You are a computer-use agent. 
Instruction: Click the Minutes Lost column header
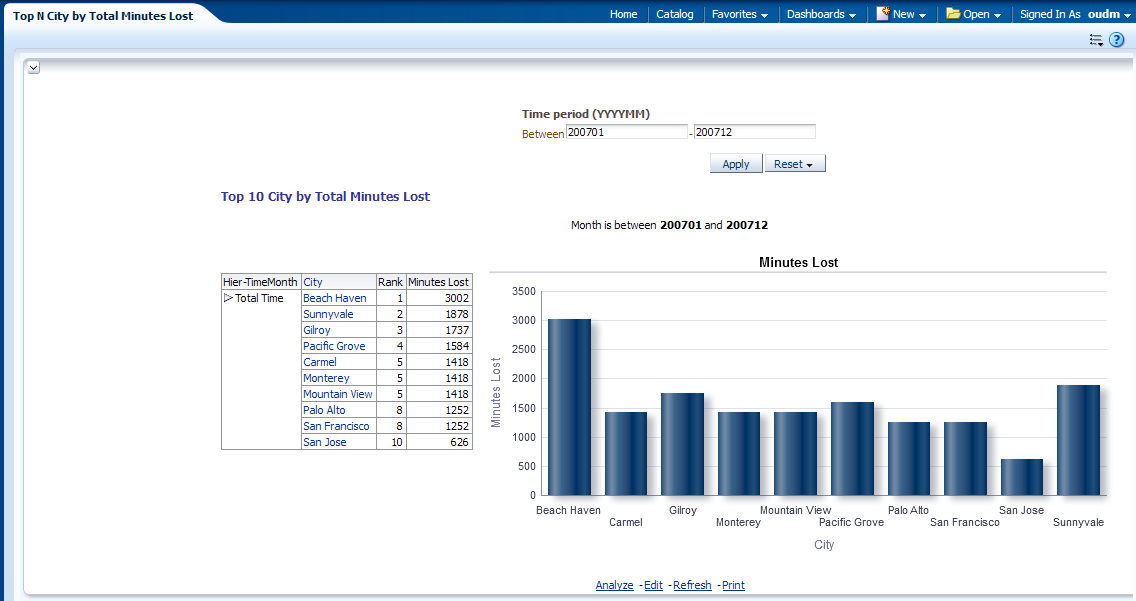tap(438, 282)
